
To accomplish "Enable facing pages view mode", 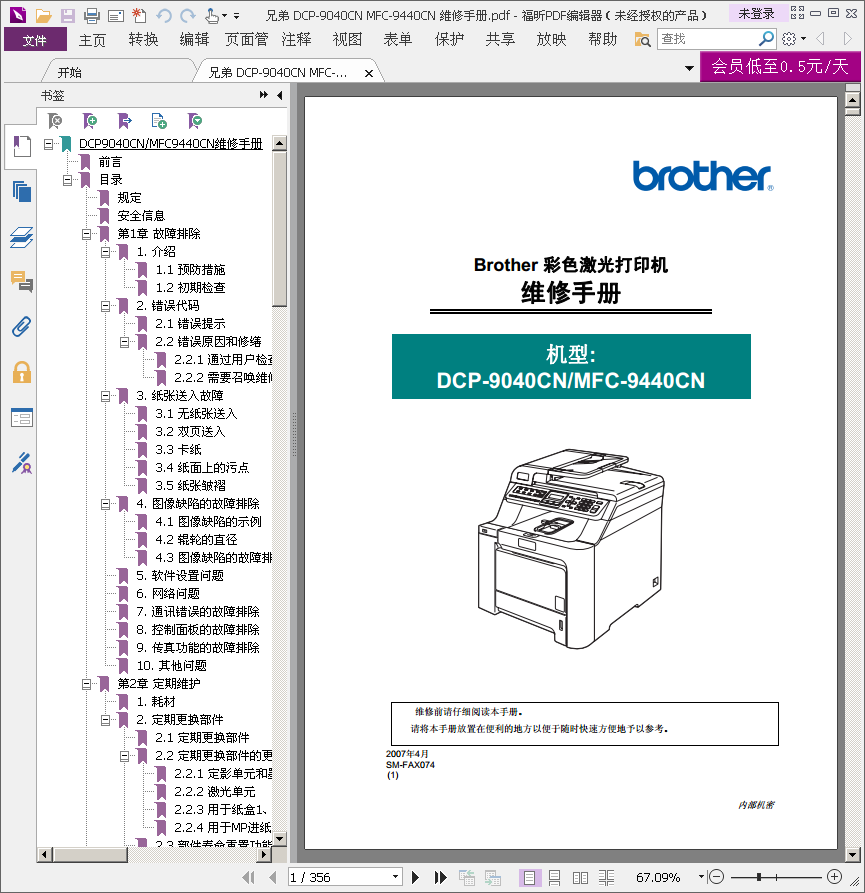I will coord(580,878).
